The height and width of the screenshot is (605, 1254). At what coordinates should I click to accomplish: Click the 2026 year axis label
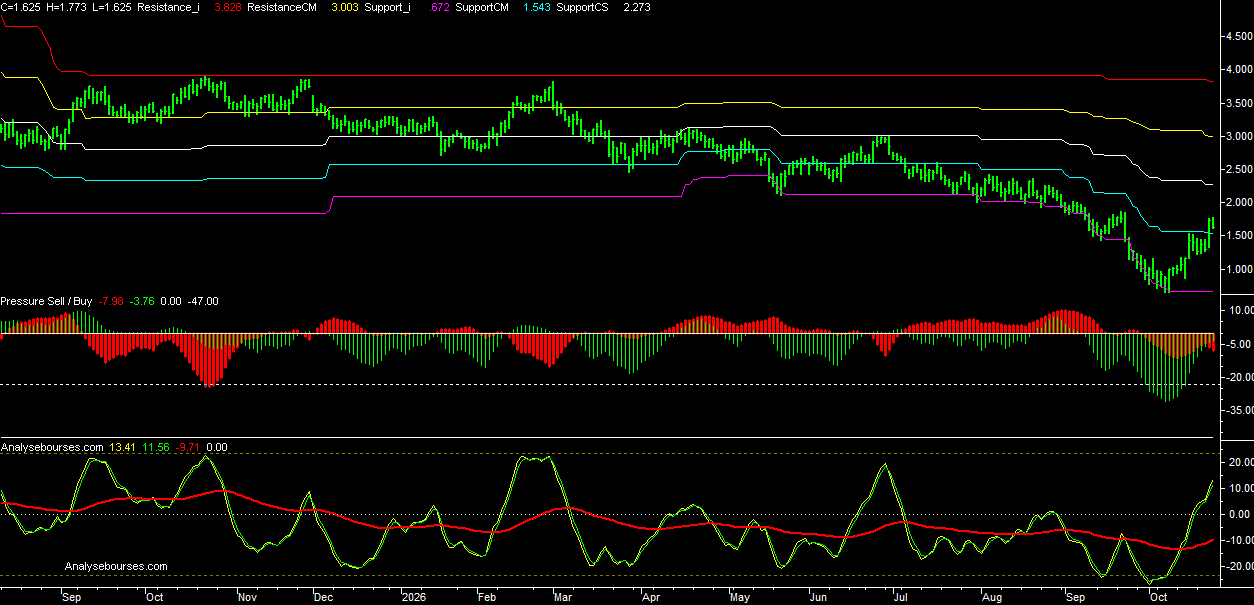[413, 596]
